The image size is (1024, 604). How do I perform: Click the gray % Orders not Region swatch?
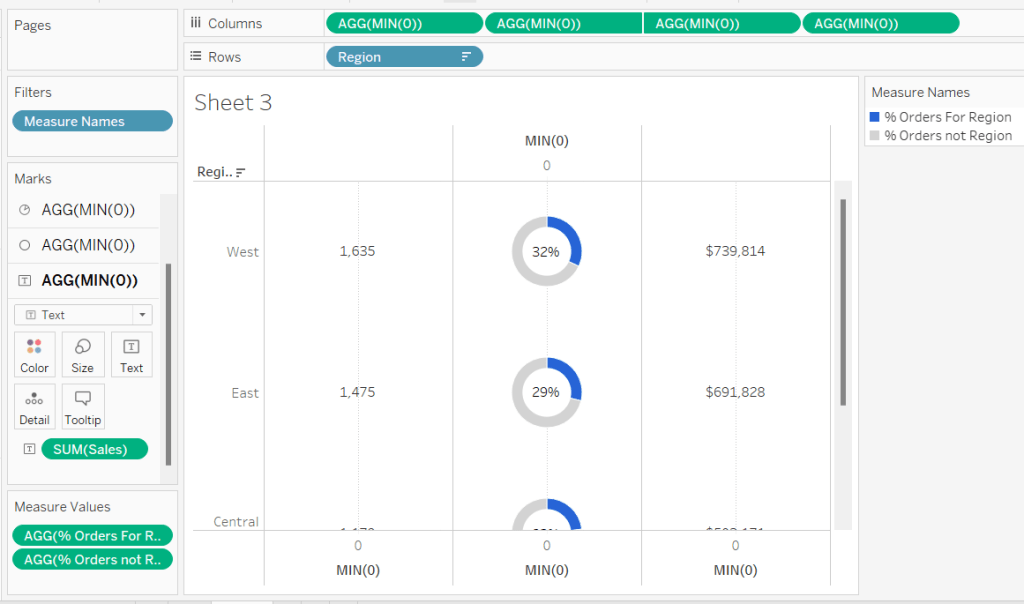coord(875,135)
